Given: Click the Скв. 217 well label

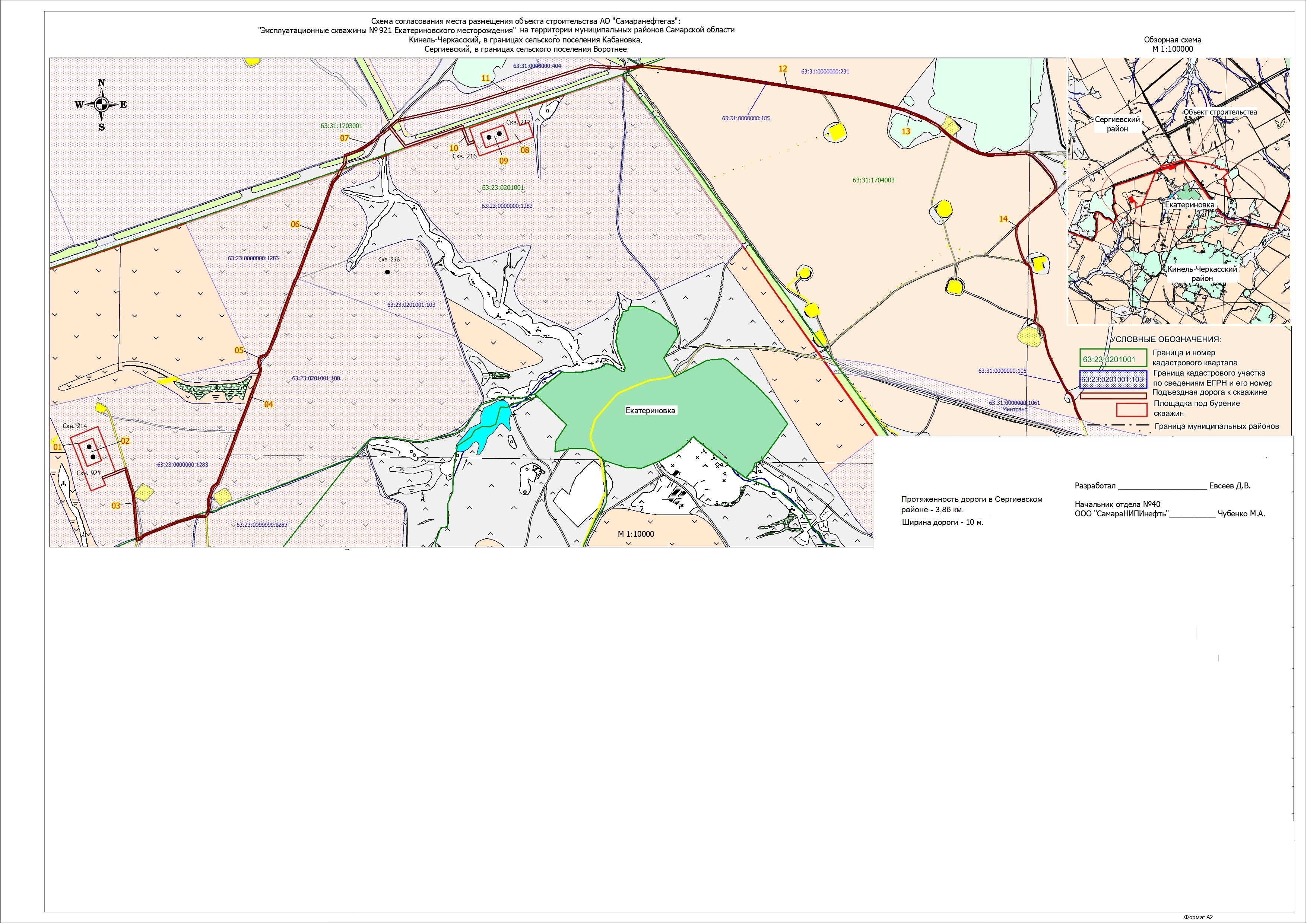Looking at the screenshot, I should coord(518,122).
